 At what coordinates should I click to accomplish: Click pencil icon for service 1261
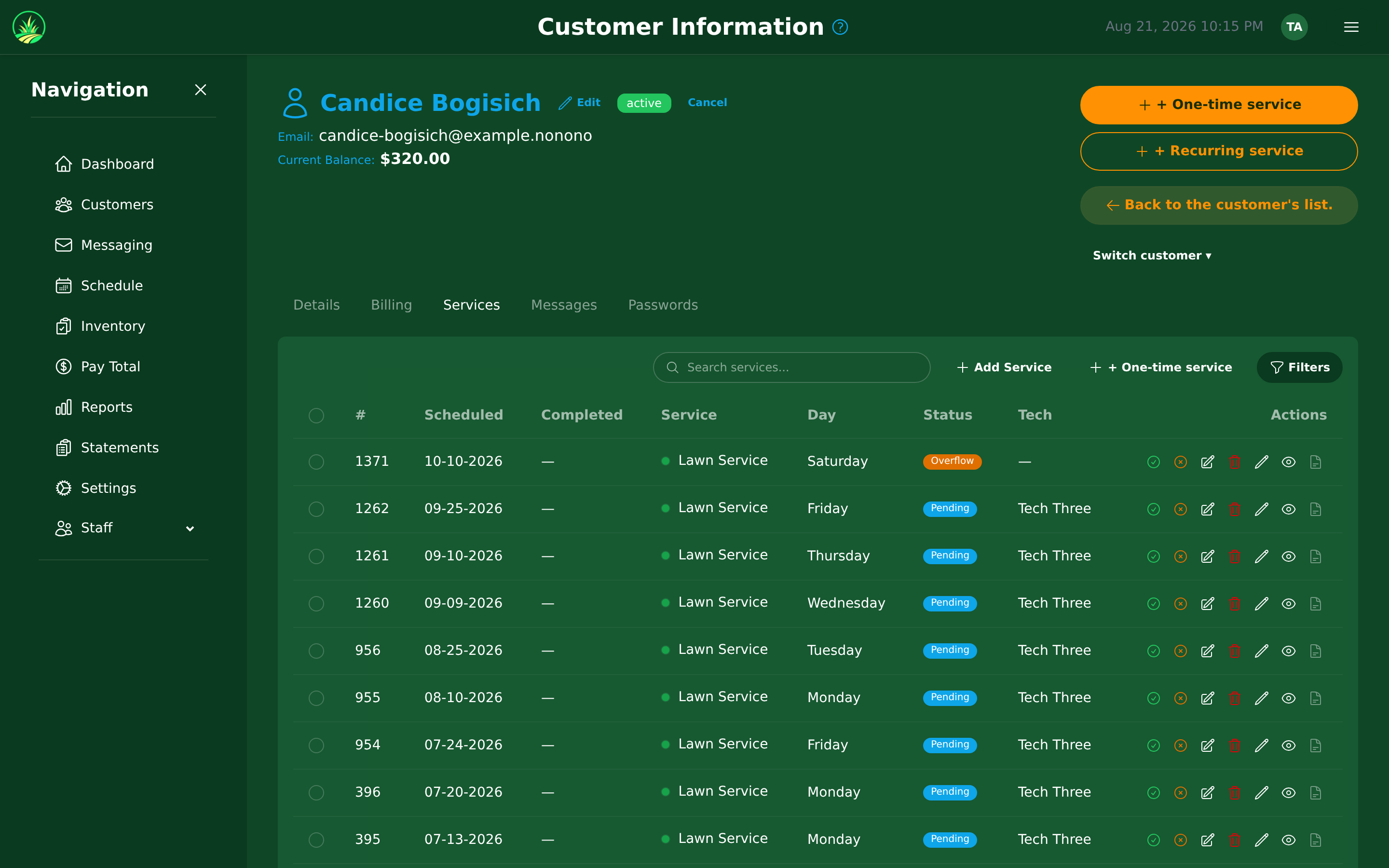(x=1262, y=556)
